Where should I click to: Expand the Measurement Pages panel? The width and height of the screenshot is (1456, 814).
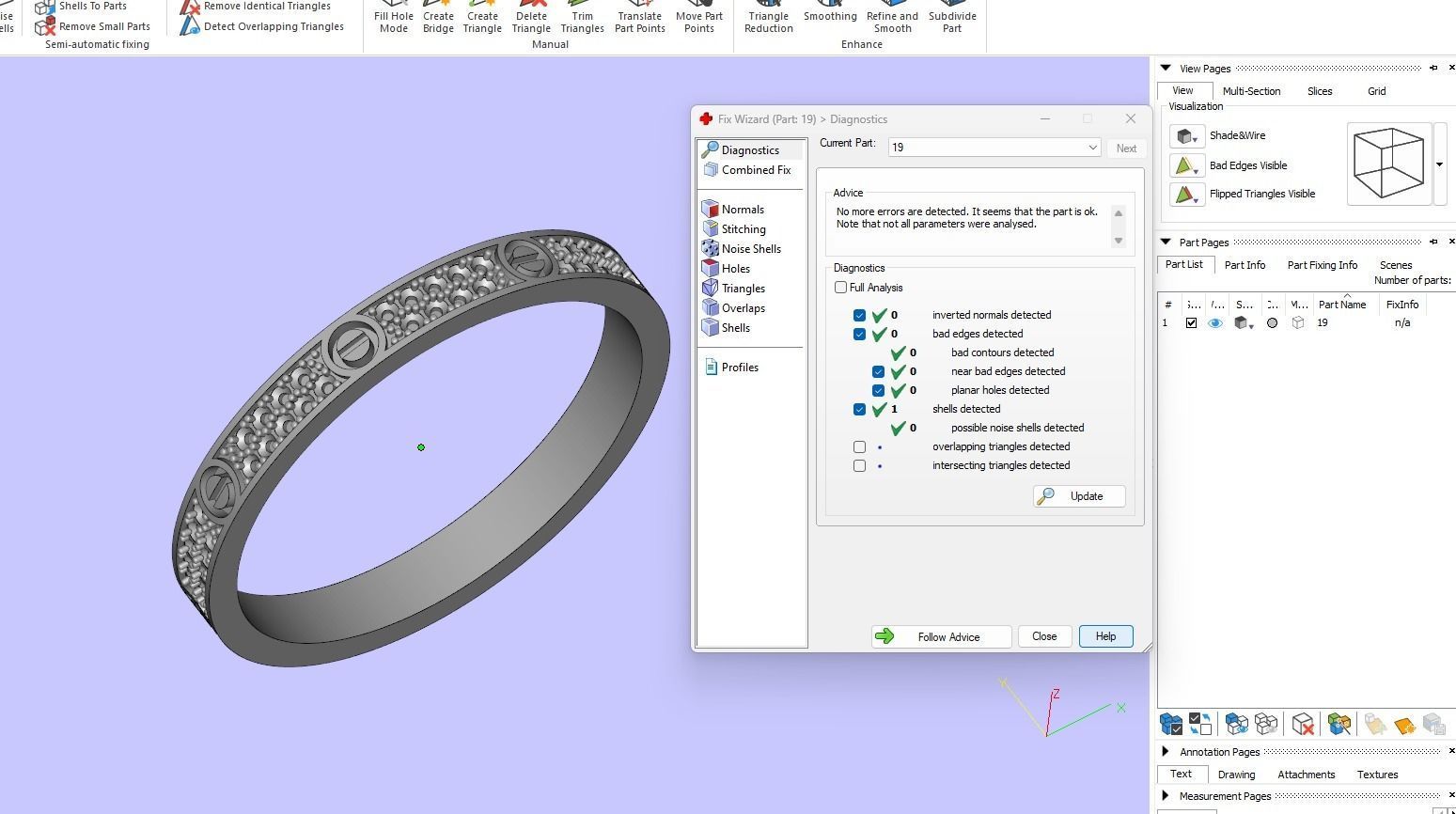[1166, 795]
